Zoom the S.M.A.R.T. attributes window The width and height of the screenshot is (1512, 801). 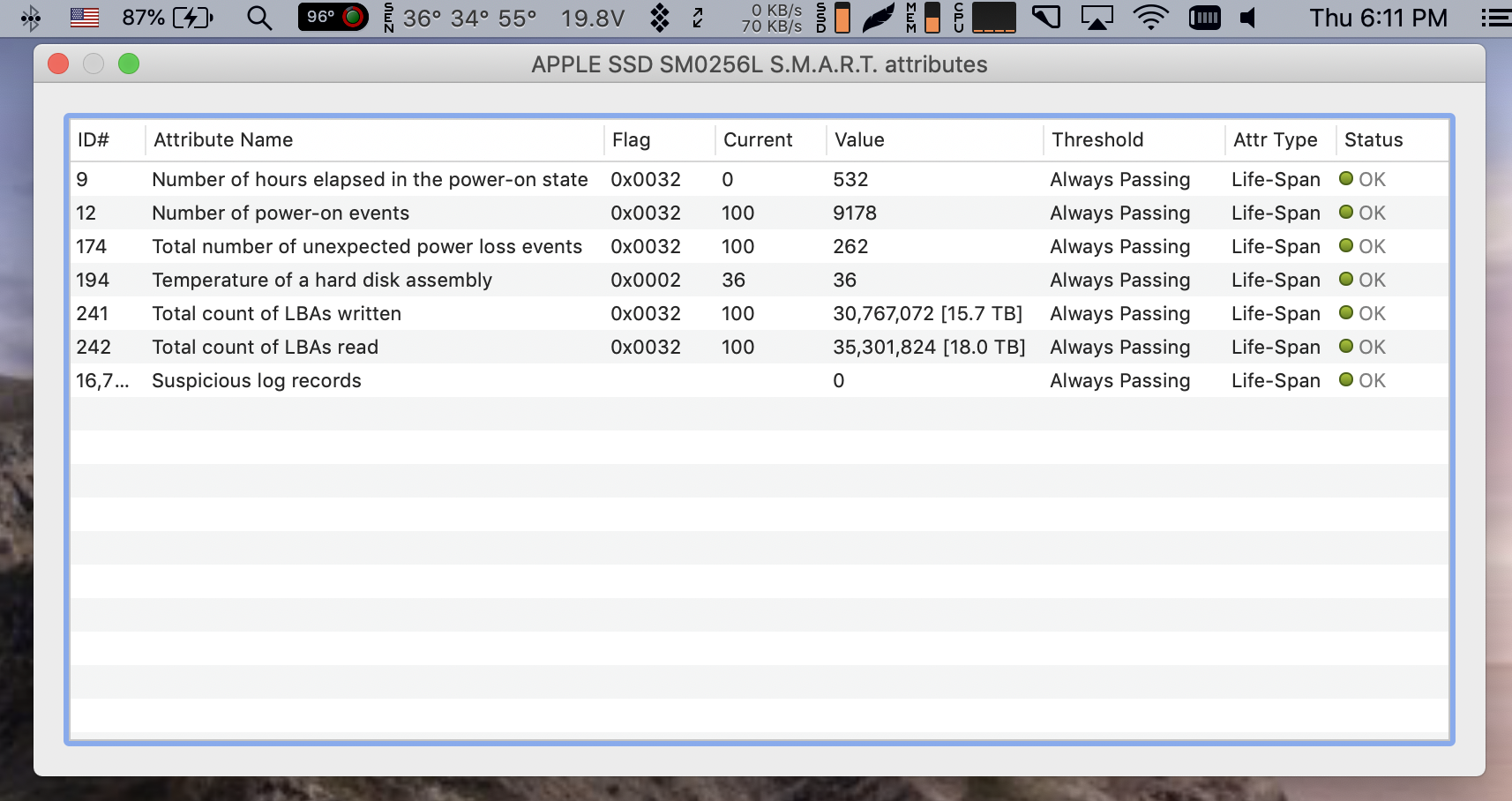point(129,64)
